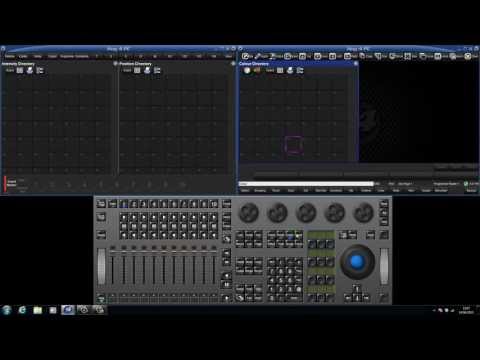Click the grid view icon in Intensity Directory
480x360 pixels.
pos(20,70)
